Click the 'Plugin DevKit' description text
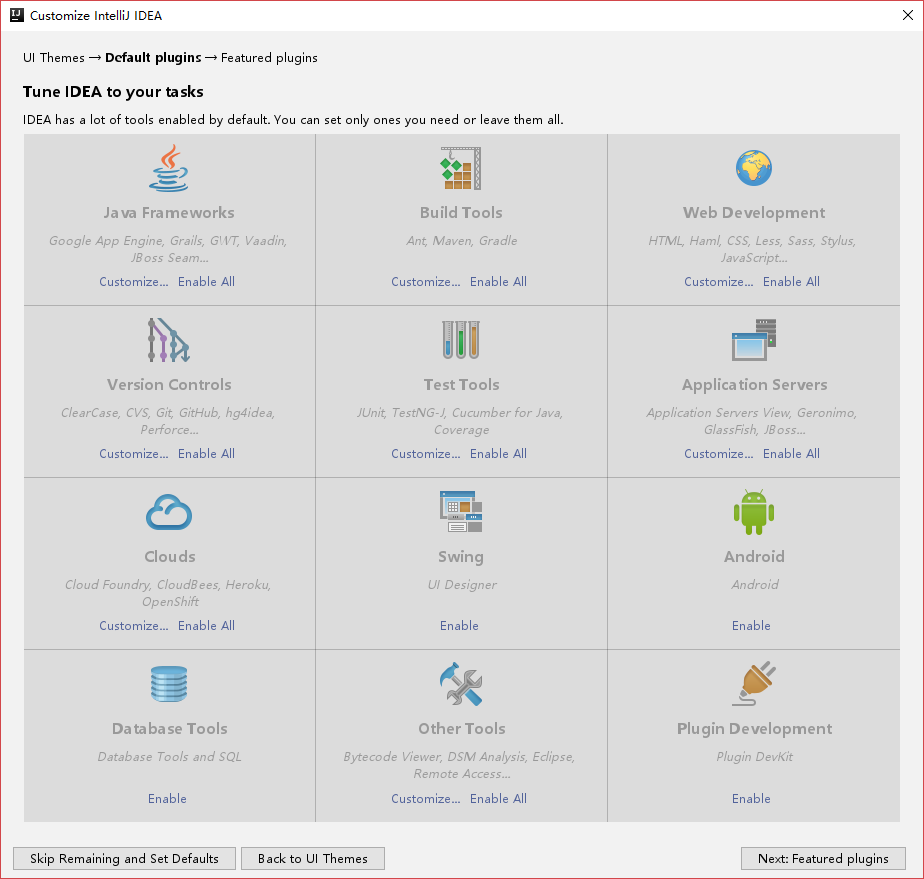Screen dimensions: 924x879 [754, 756]
